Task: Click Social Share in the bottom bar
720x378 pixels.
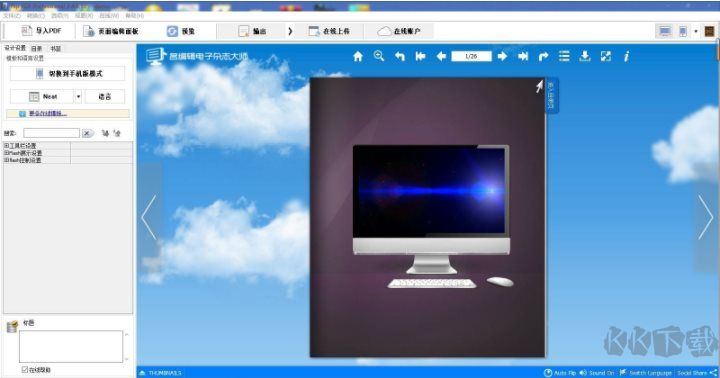Action: 697,372
